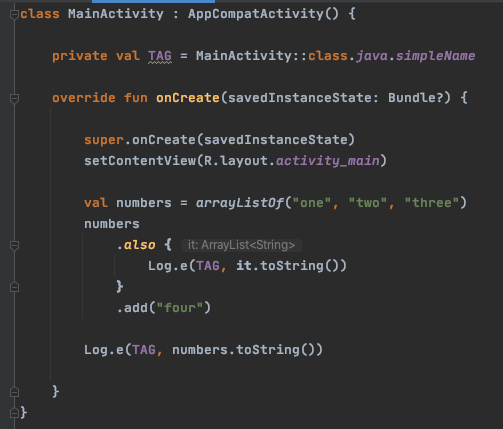Click 'numbers' in the val declaration

pyautogui.click(x=144, y=203)
